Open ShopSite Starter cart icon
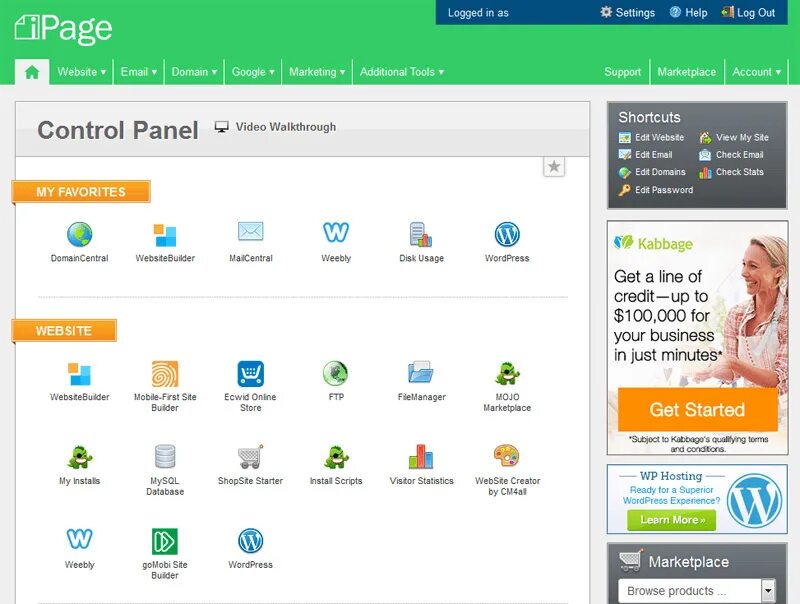Image resolution: width=800 pixels, height=604 pixels. point(251,457)
